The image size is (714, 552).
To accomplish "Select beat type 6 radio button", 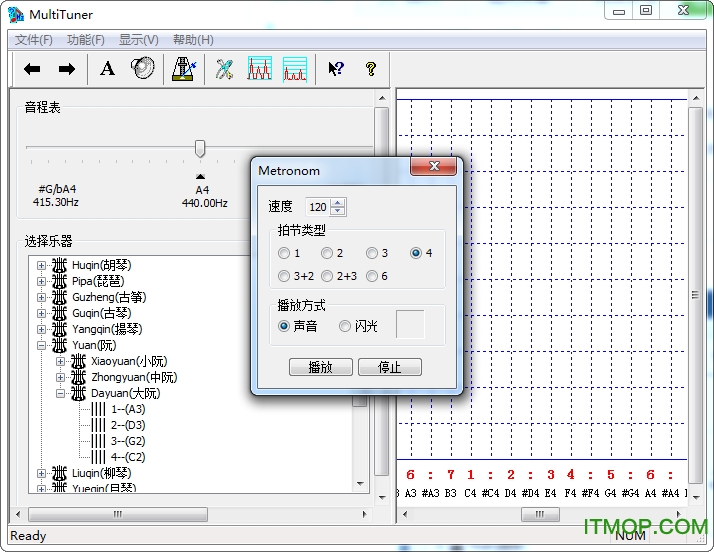I will (x=372, y=276).
